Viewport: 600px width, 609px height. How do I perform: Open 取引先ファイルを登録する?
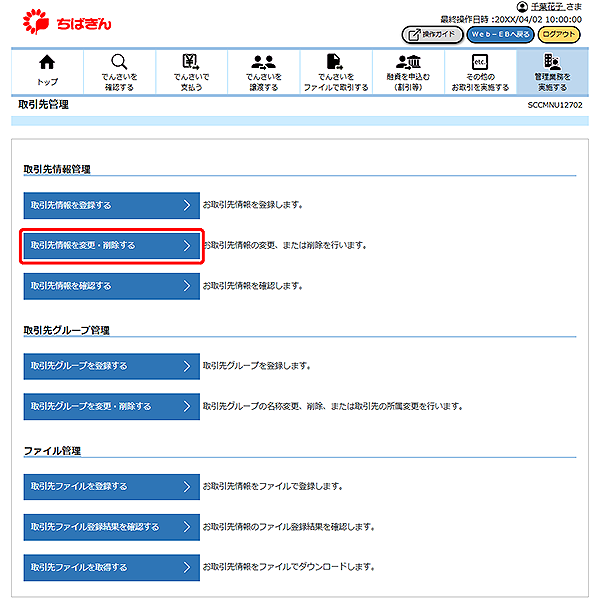point(111,486)
